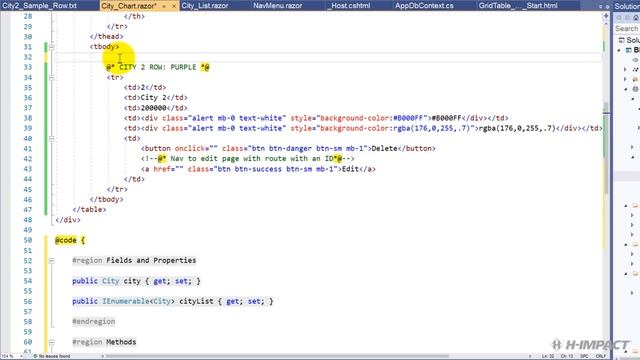The width and height of the screenshot is (640, 360).
Task: Select the wwwroot globe icon in Solution Explorer
Action: [636, 89]
